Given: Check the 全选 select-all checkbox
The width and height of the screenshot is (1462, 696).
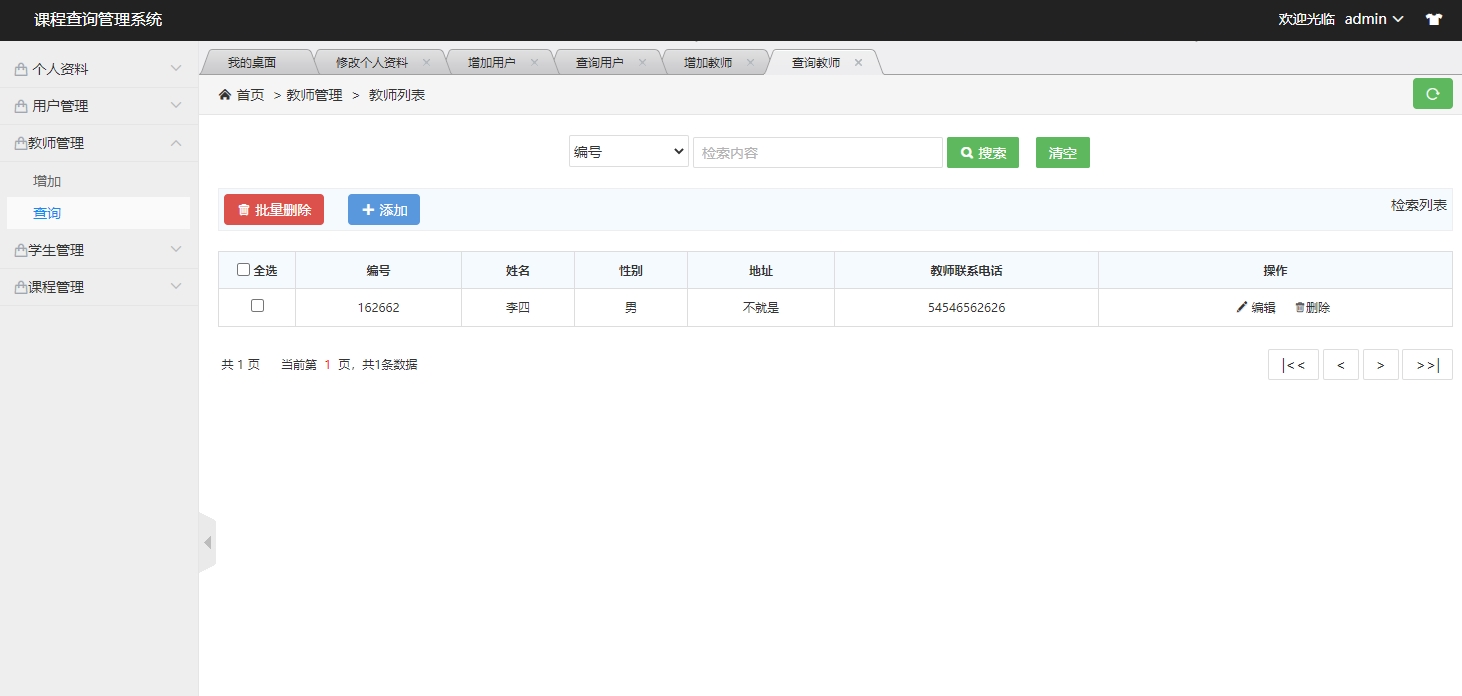Looking at the screenshot, I should coord(243,269).
